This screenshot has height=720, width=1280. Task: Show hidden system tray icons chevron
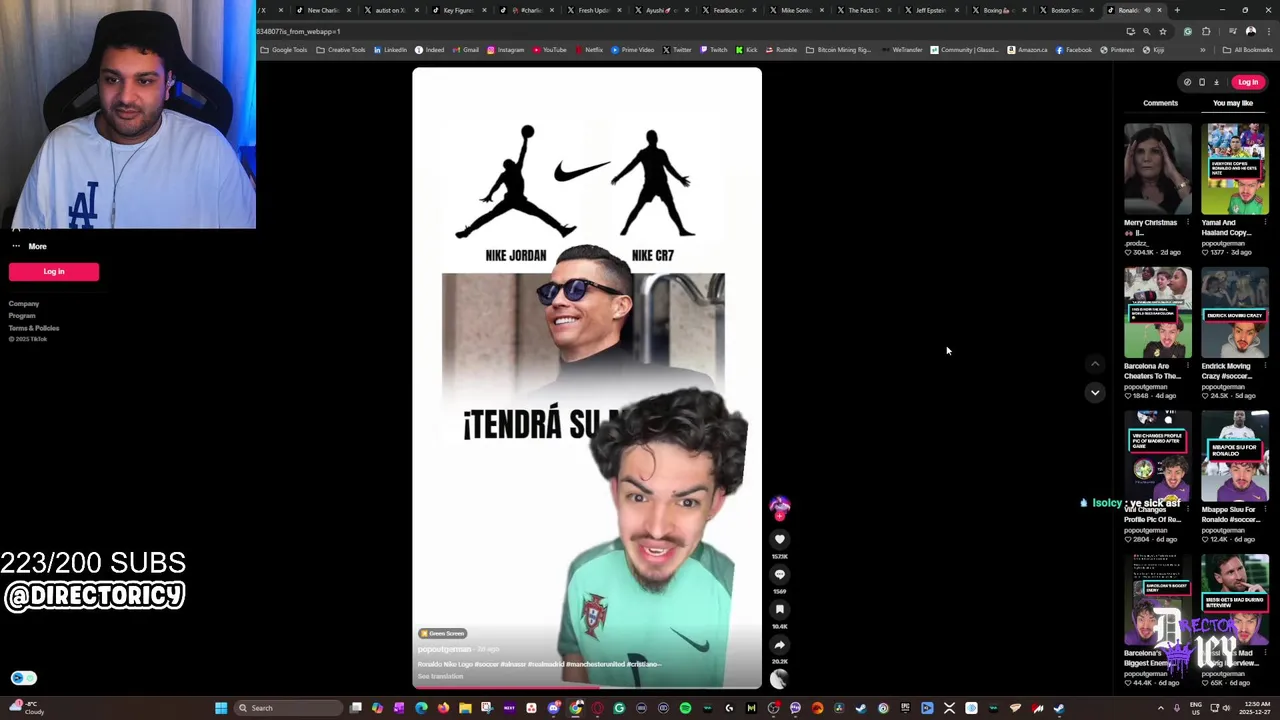pos(1161,708)
